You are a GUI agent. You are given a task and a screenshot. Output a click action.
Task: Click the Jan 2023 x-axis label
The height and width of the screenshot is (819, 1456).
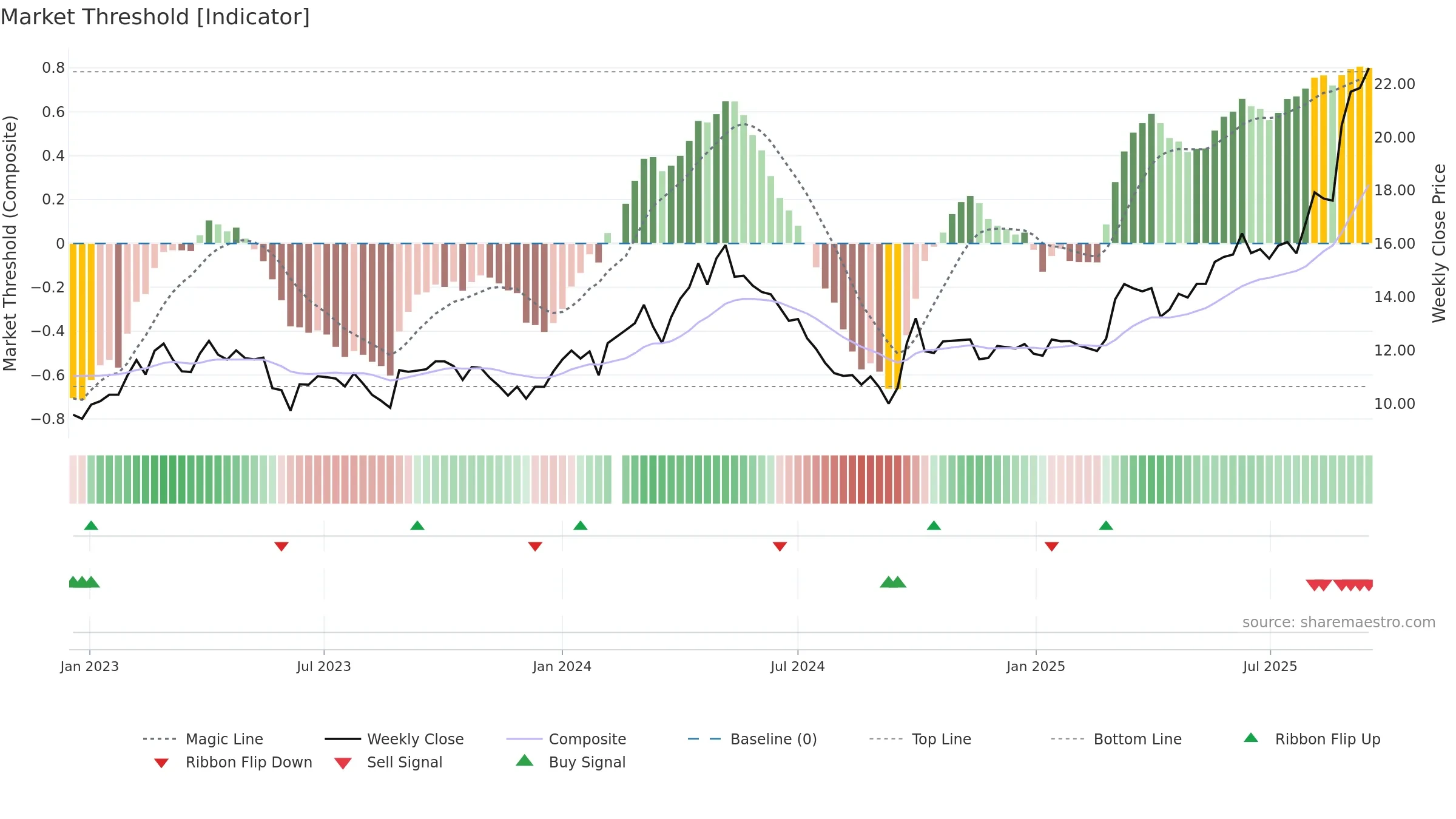tap(90, 666)
